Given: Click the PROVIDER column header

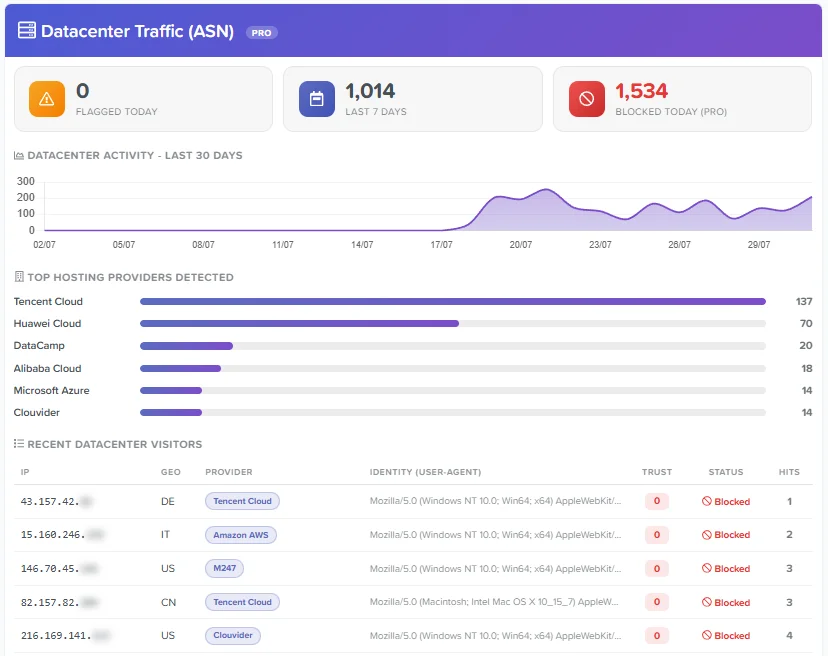Looking at the screenshot, I should click(x=229, y=472).
